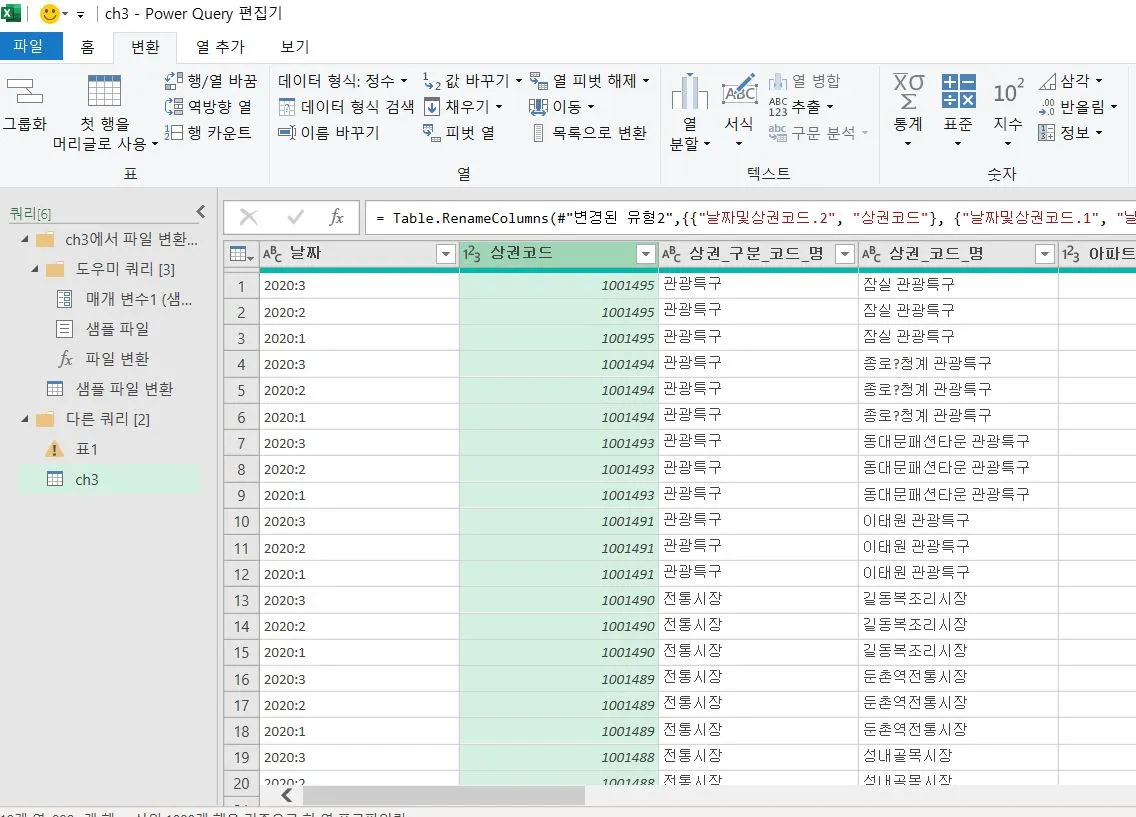Click the fx function icon in formula bar

click(335, 217)
